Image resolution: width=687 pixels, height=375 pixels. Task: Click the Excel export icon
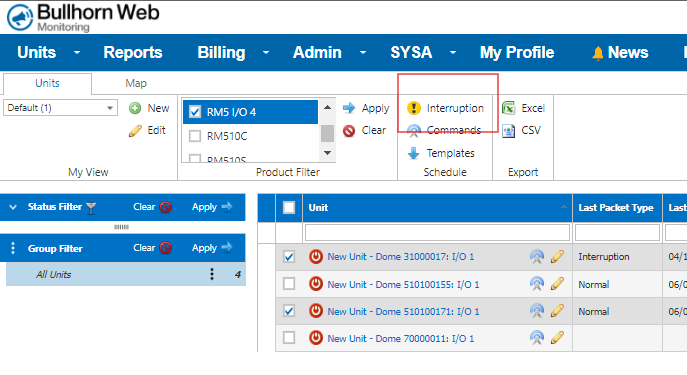(x=509, y=108)
